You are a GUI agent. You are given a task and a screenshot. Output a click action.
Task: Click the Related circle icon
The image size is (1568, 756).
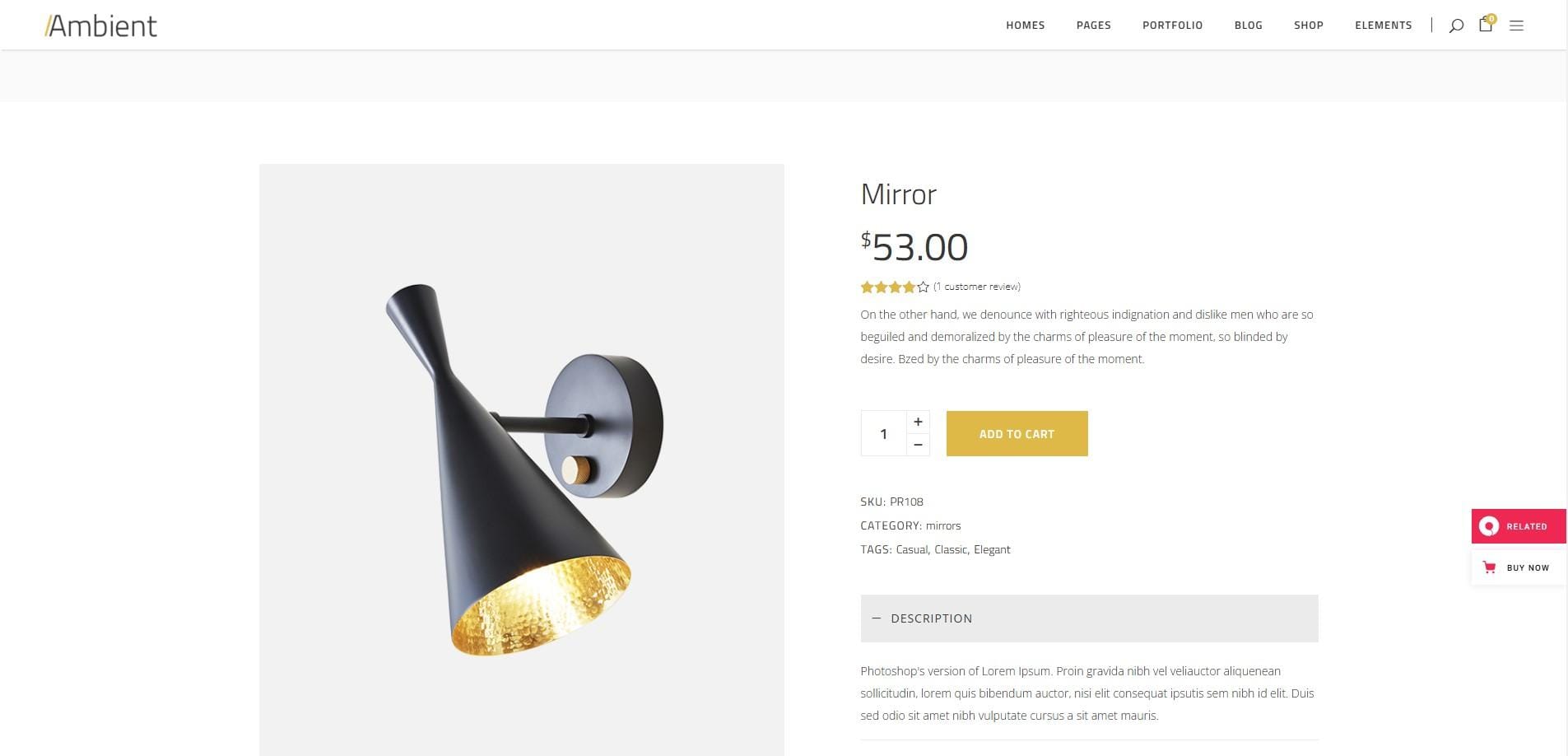[x=1488, y=526]
